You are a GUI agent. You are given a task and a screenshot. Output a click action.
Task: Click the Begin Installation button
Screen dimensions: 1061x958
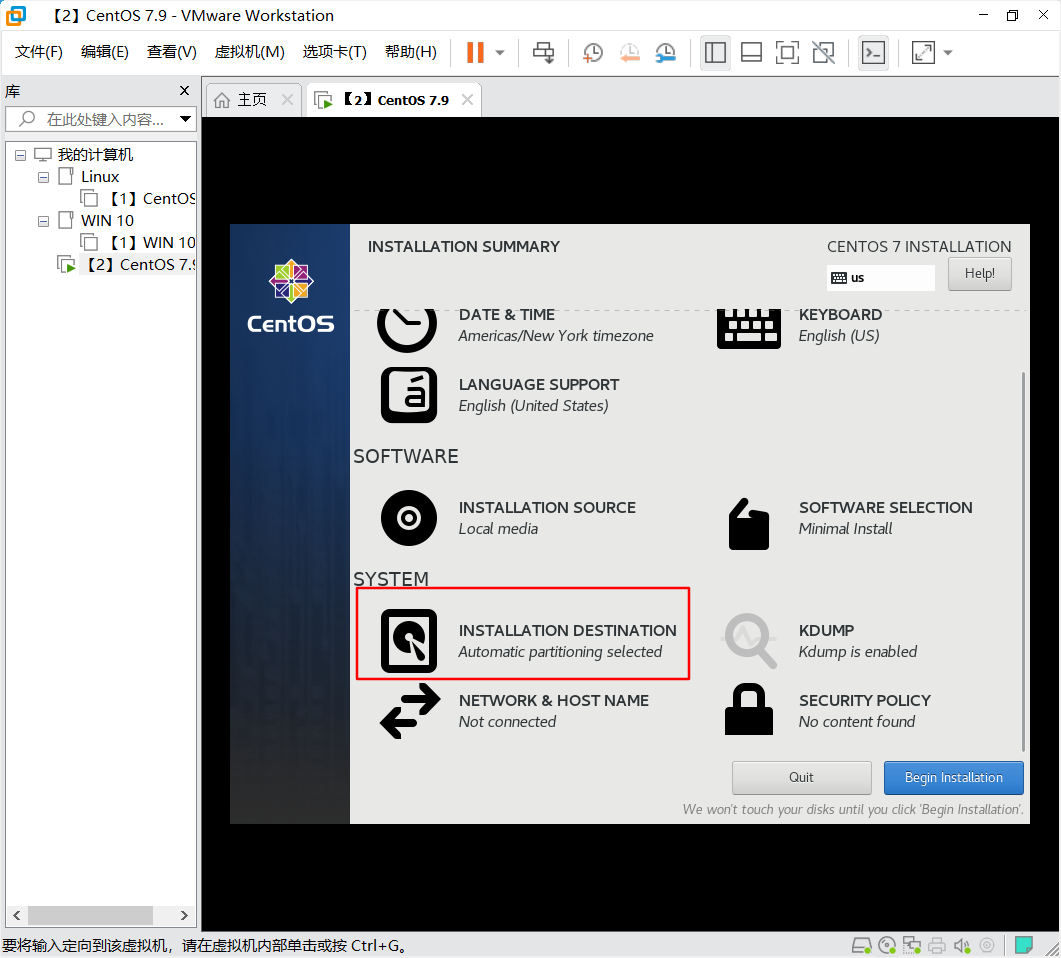[953, 778]
